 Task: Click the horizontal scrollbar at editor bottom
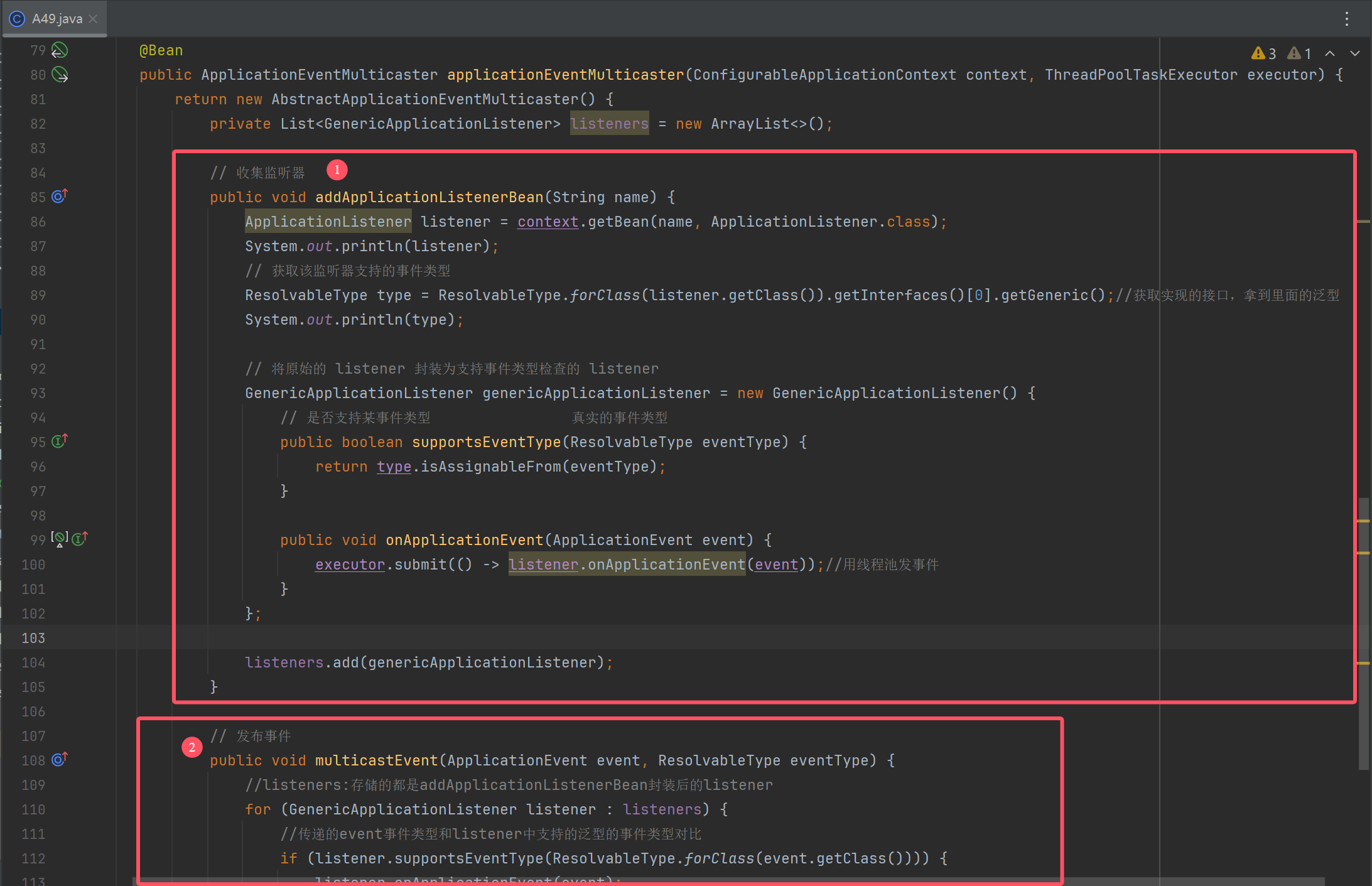728,881
